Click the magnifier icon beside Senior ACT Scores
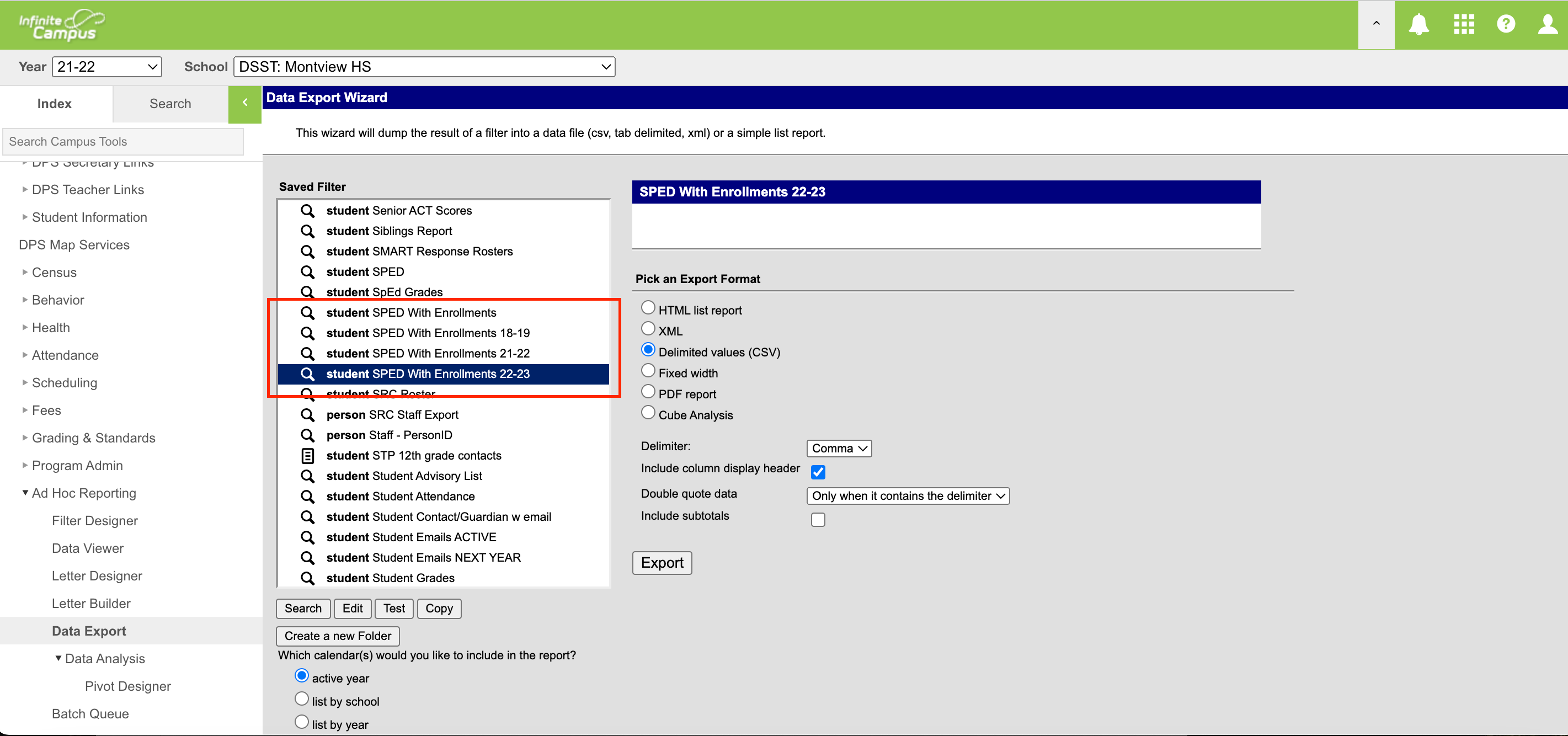Viewport: 1568px width, 736px height. pyautogui.click(x=308, y=211)
